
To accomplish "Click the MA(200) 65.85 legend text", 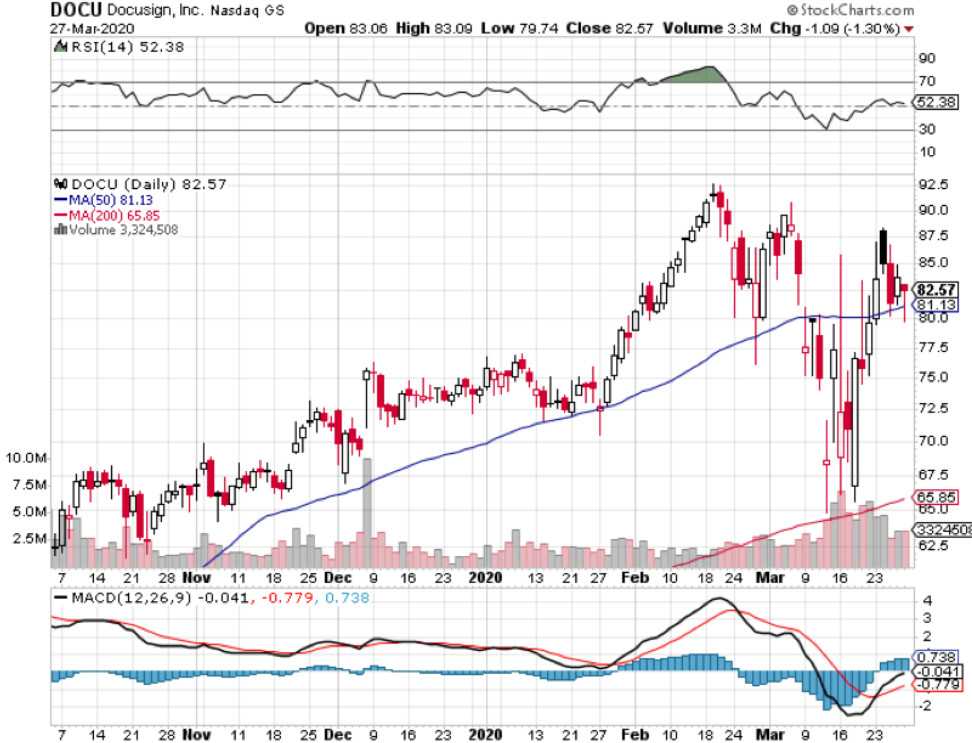I will pos(114,216).
